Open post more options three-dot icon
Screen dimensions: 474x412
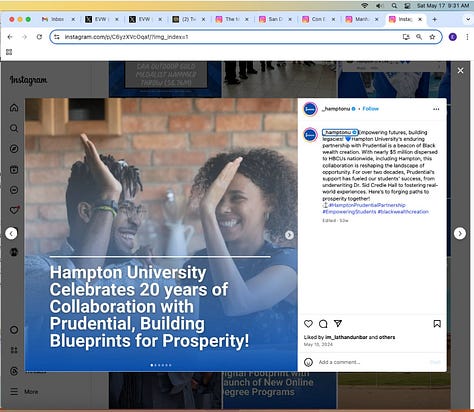pos(436,109)
